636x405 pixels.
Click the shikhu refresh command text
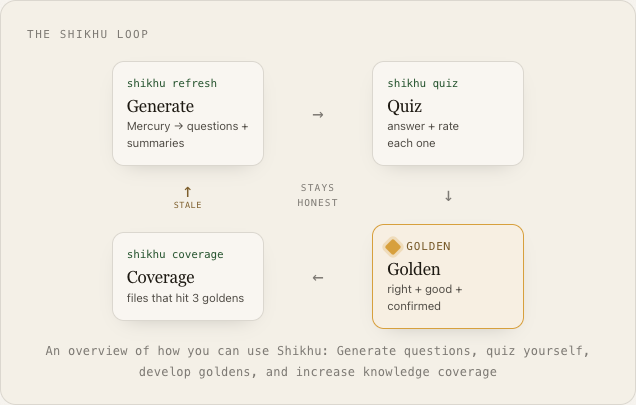pos(172,83)
